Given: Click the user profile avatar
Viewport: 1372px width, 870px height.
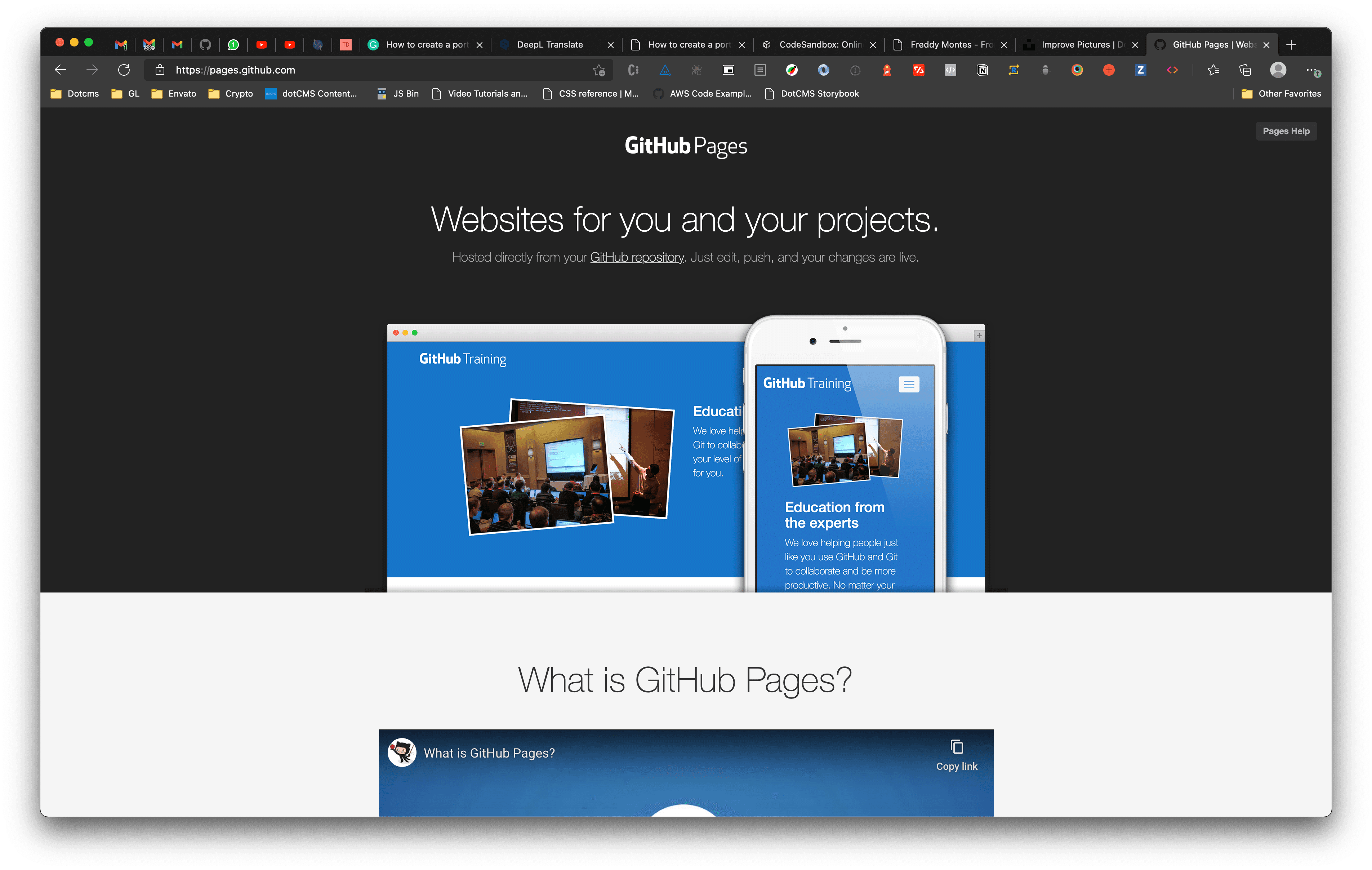Looking at the screenshot, I should coord(1278,70).
